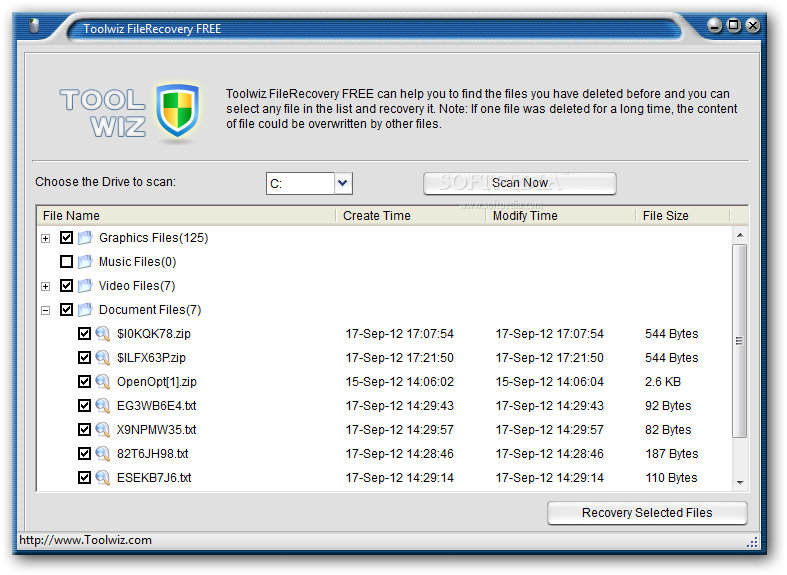Click the Toolwiz shield logo
The height and width of the screenshot is (575, 787).
pyautogui.click(x=177, y=111)
